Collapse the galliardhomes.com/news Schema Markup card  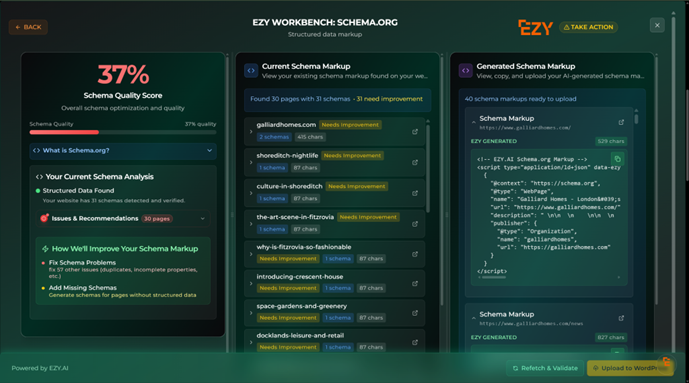[473, 318]
